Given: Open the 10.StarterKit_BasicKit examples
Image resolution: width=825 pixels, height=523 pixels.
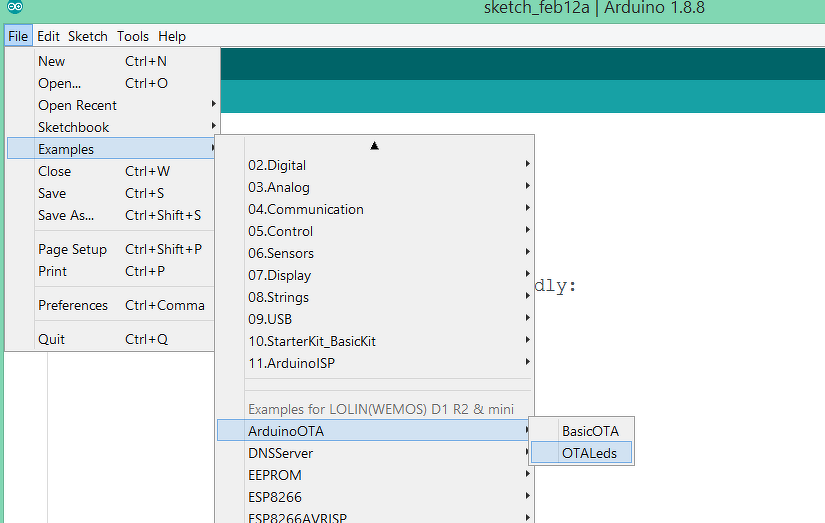Looking at the screenshot, I should coord(312,341).
